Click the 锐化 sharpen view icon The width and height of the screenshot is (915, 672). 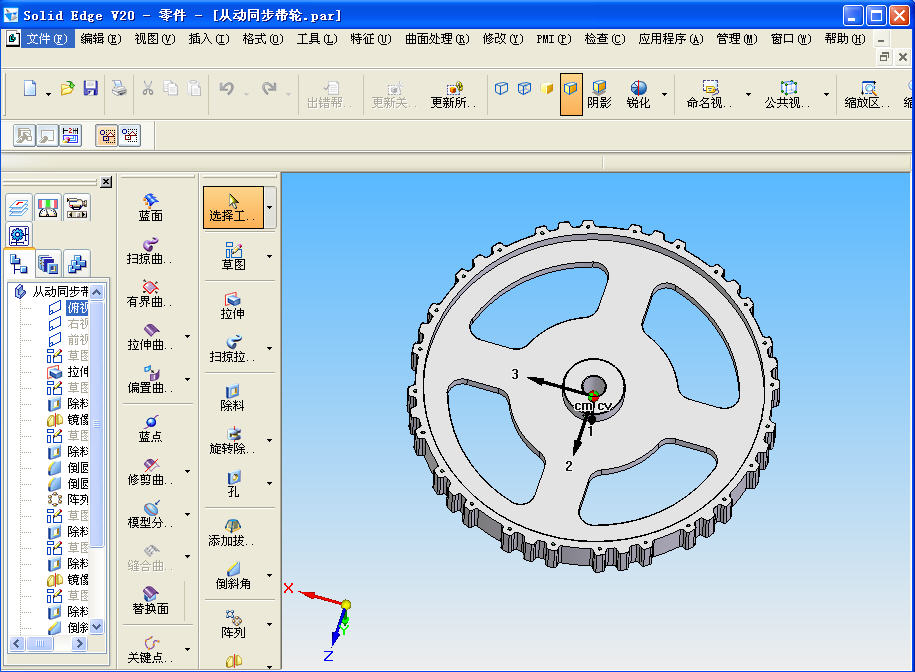point(638,95)
